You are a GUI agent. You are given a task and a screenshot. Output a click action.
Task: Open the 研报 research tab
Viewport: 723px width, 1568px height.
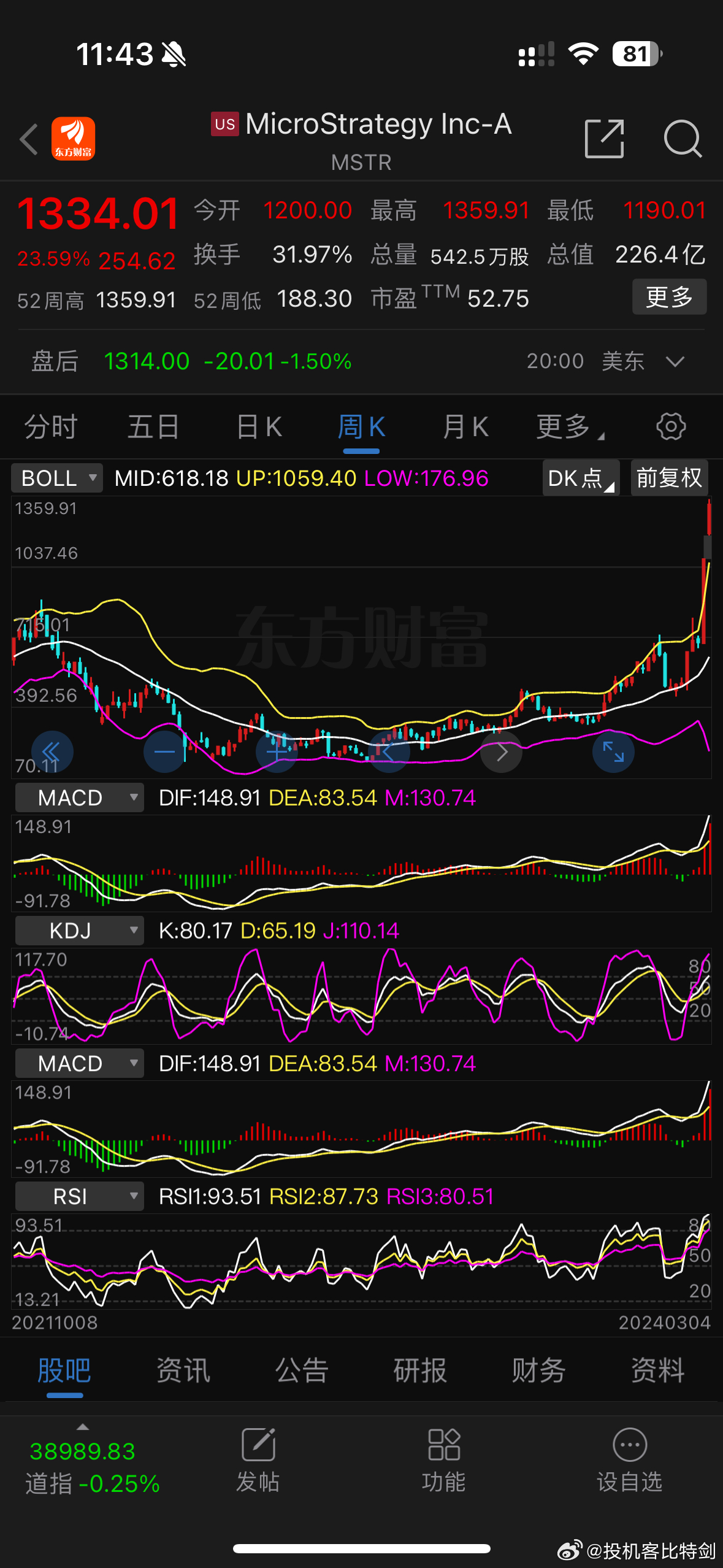coord(420,1370)
